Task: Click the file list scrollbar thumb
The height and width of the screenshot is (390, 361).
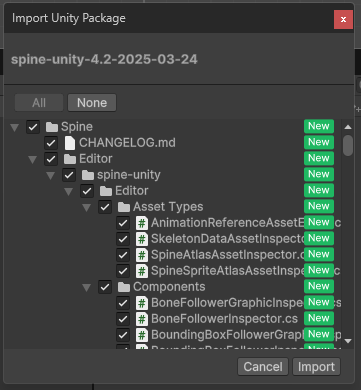Action: (348, 145)
